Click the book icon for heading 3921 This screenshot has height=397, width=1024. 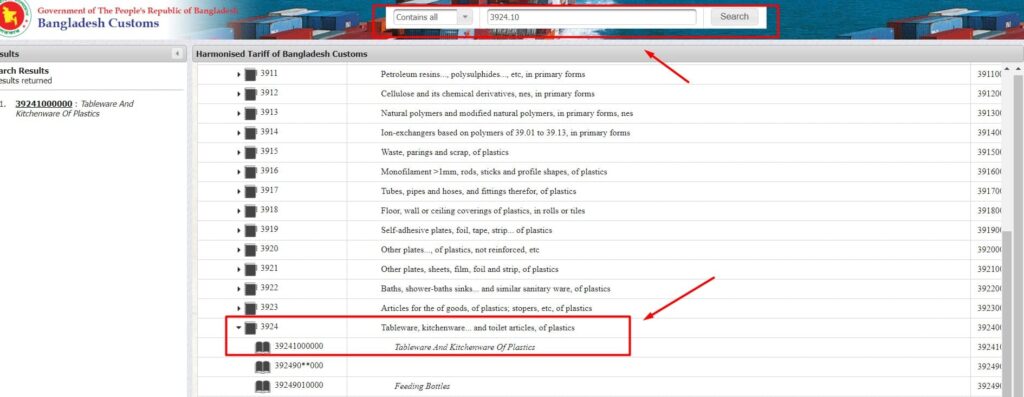click(x=251, y=269)
